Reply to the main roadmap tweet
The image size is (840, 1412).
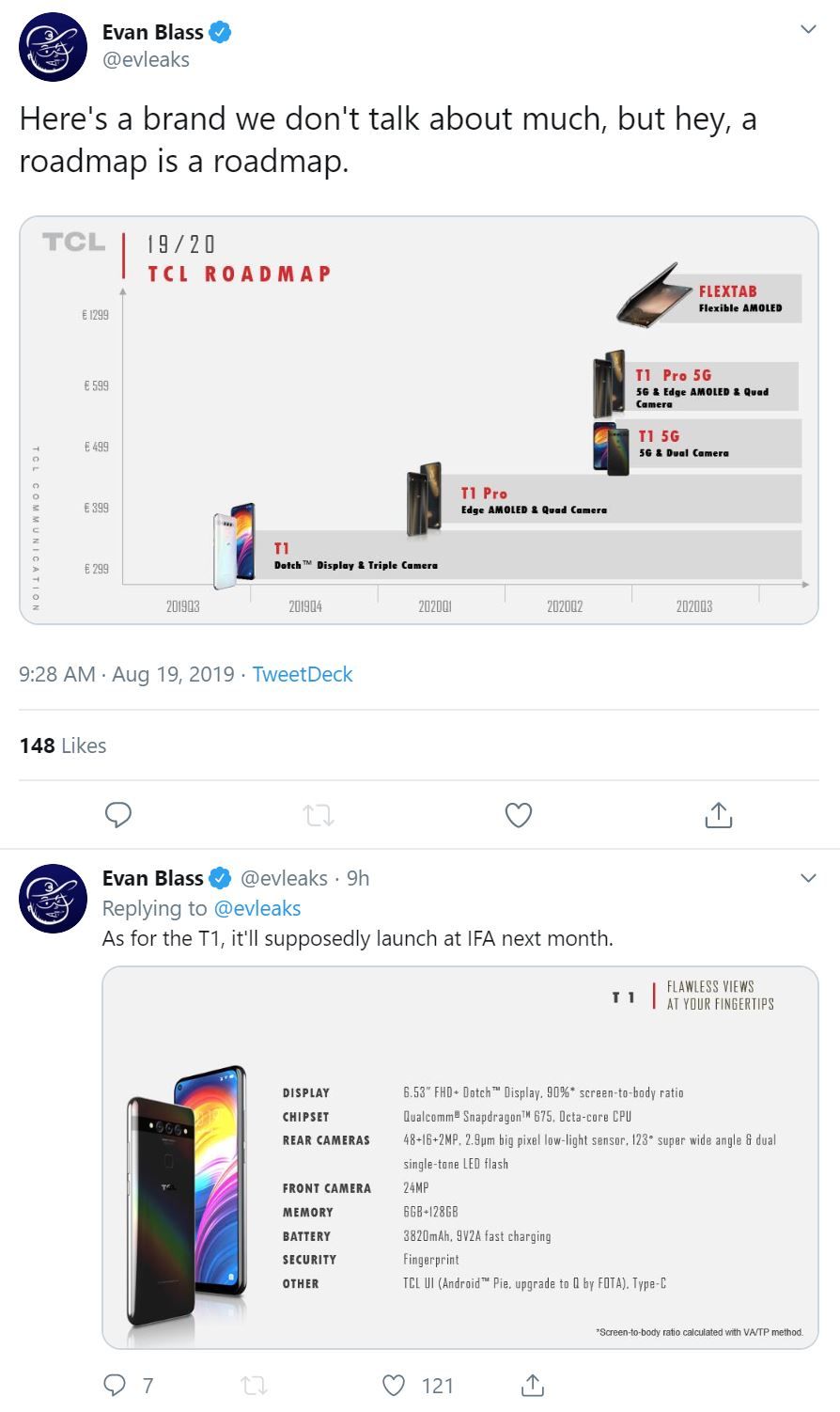pyautogui.click(x=117, y=814)
